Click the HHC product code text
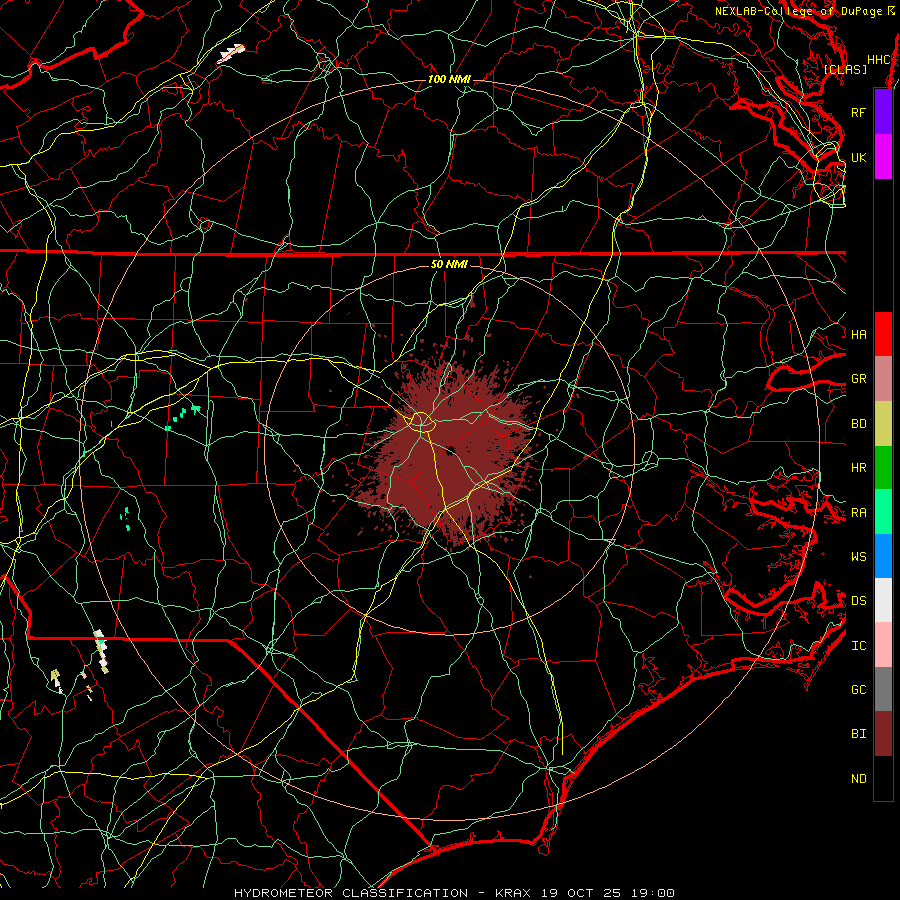This screenshot has width=900, height=900. (878, 60)
